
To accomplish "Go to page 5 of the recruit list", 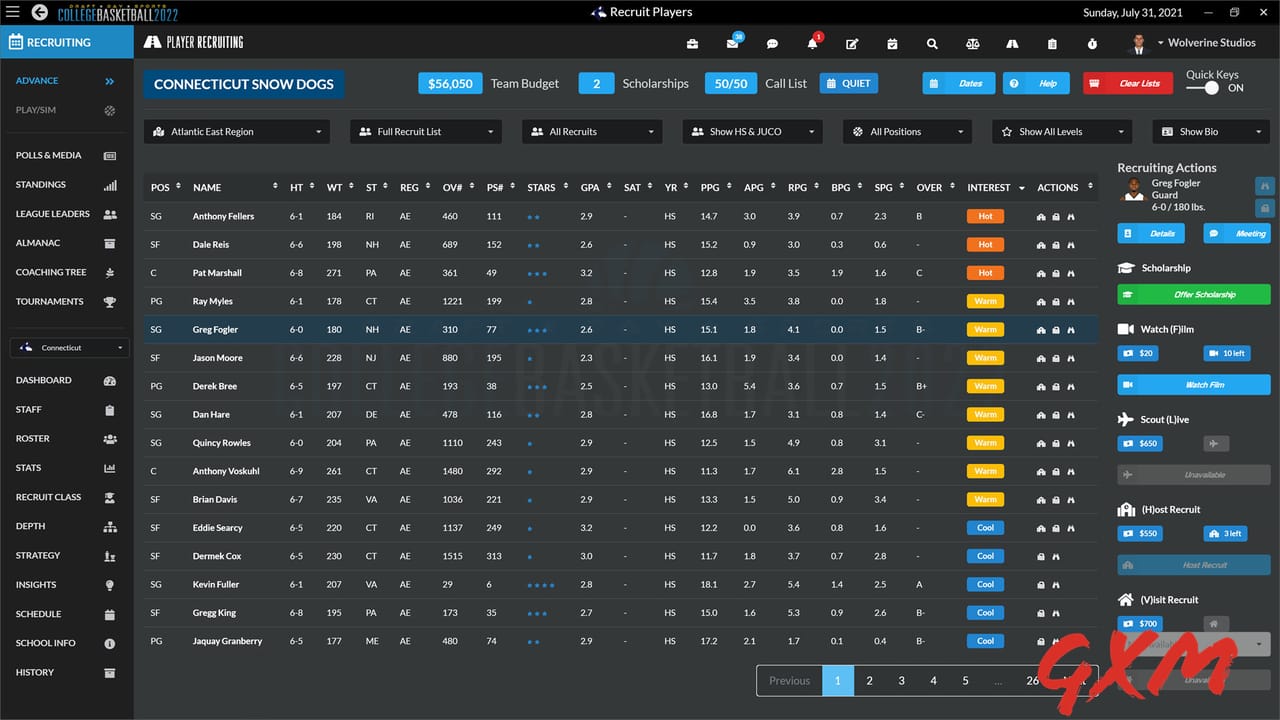I will (x=965, y=680).
